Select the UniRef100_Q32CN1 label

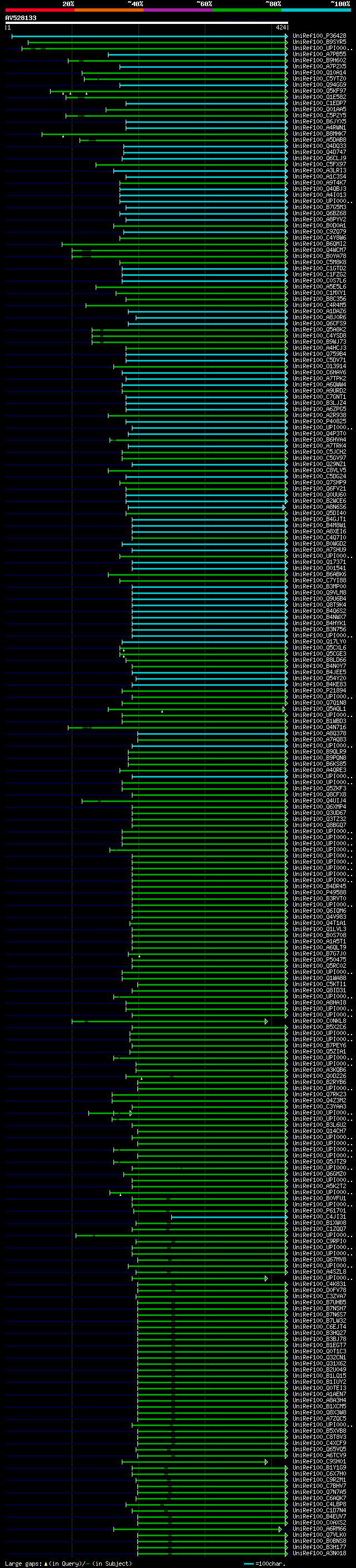click(x=319, y=1357)
